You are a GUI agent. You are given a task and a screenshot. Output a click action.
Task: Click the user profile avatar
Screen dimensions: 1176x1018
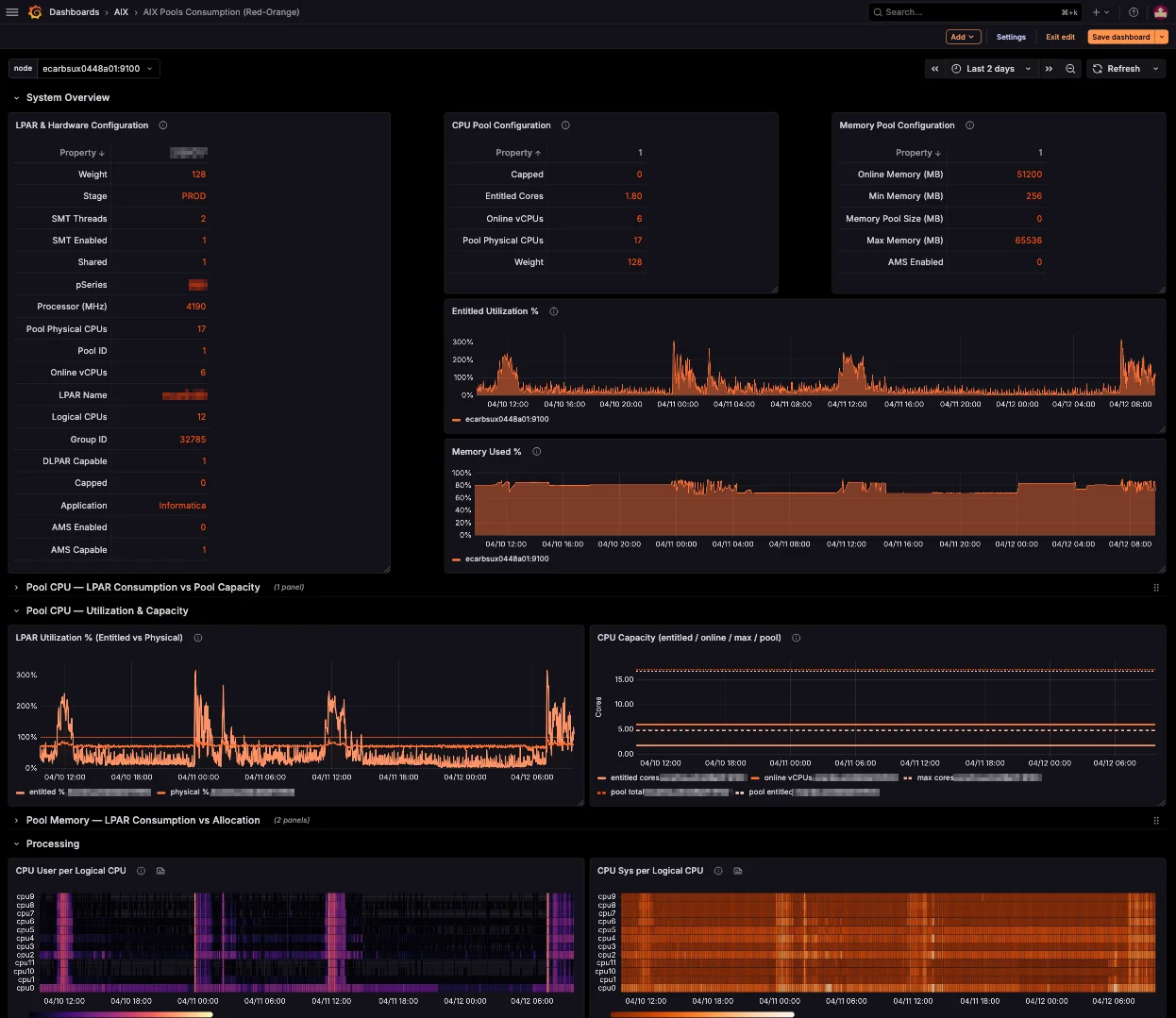(x=1160, y=12)
